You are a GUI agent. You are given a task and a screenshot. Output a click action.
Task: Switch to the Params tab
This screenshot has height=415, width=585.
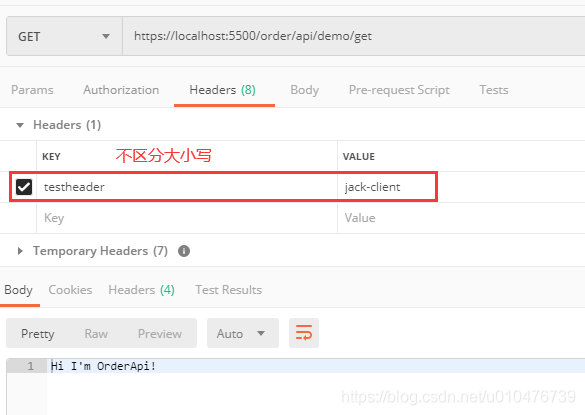(32, 90)
